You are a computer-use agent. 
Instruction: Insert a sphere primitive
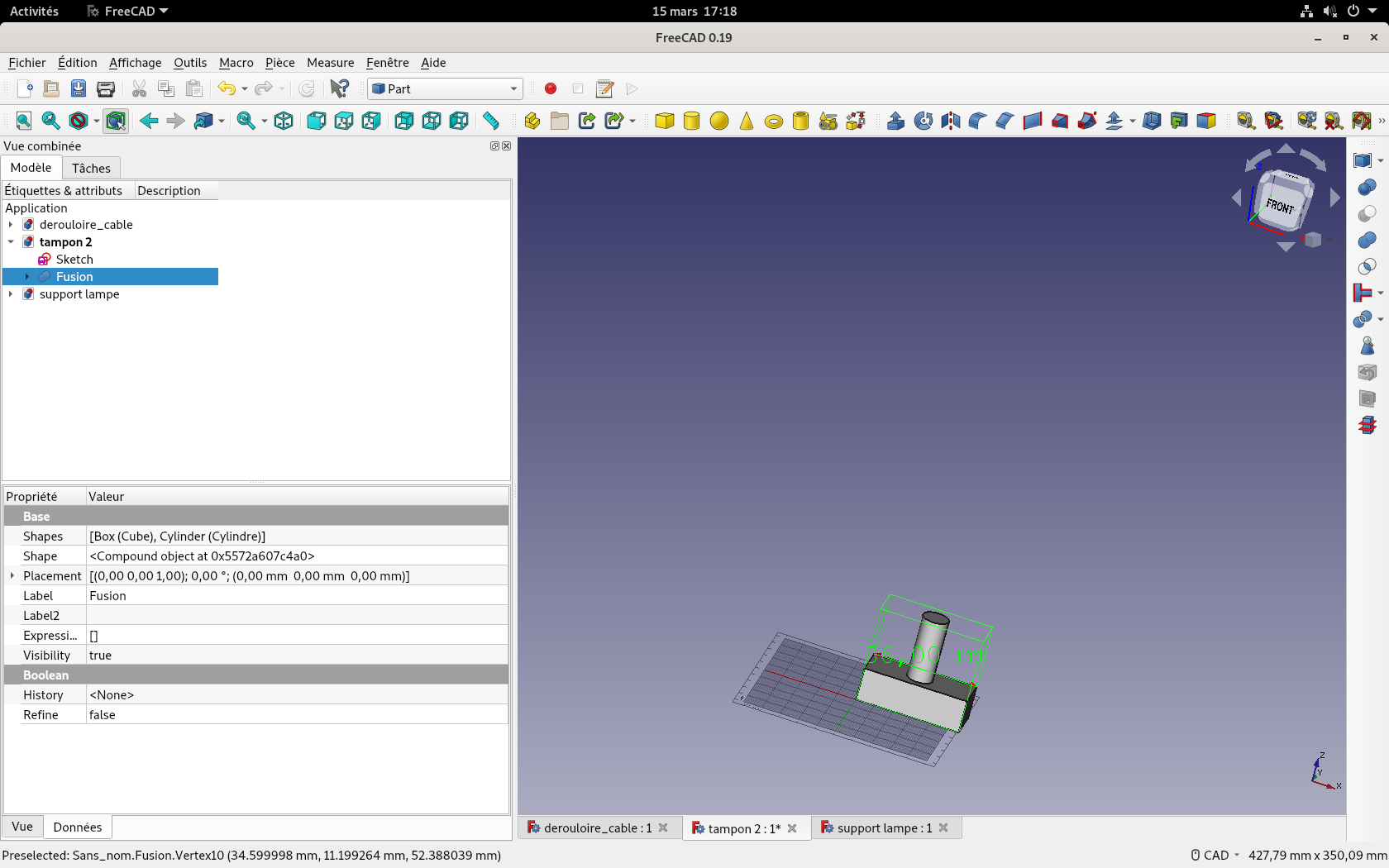tap(719, 121)
